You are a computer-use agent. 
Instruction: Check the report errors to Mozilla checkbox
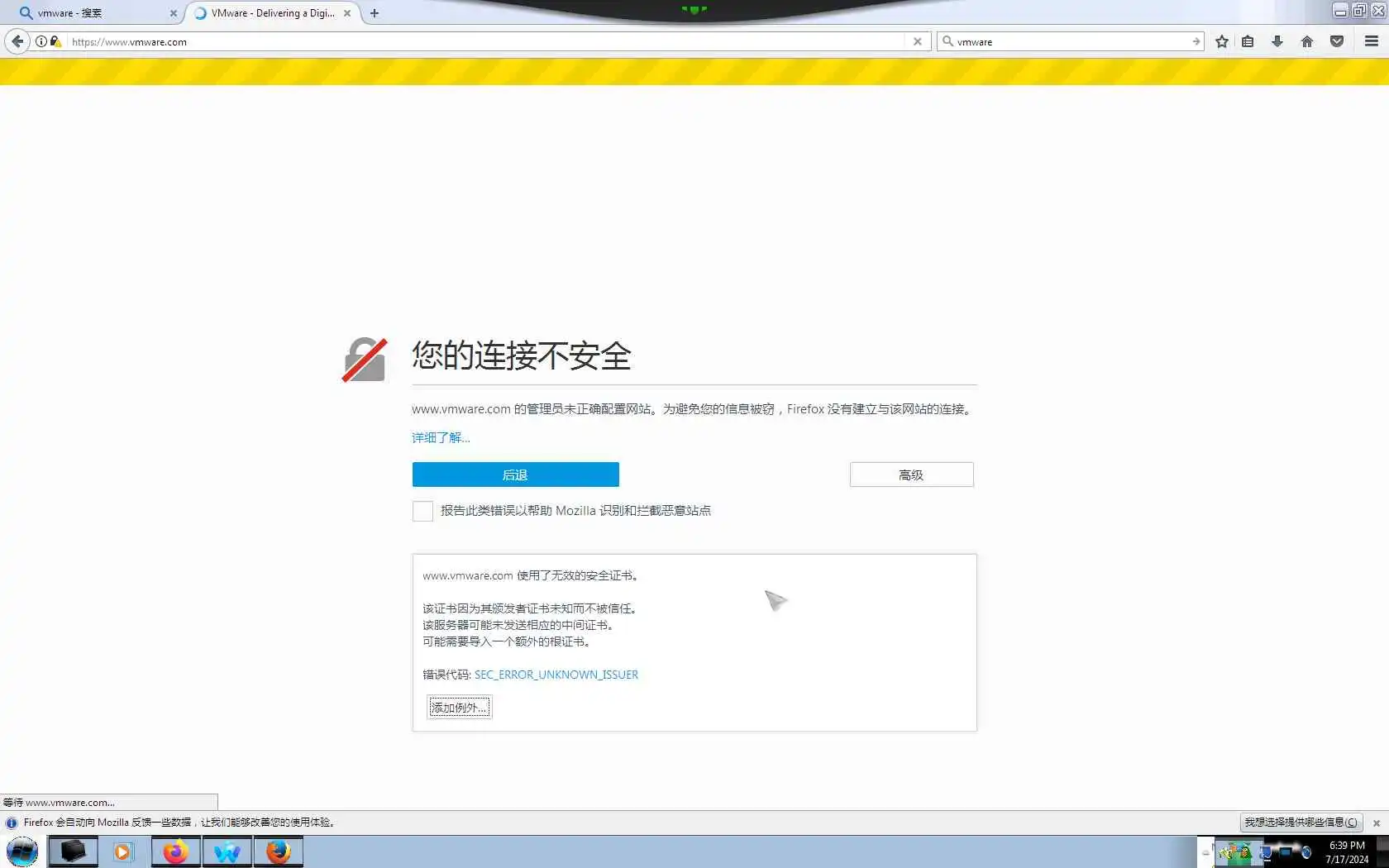coord(422,511)
